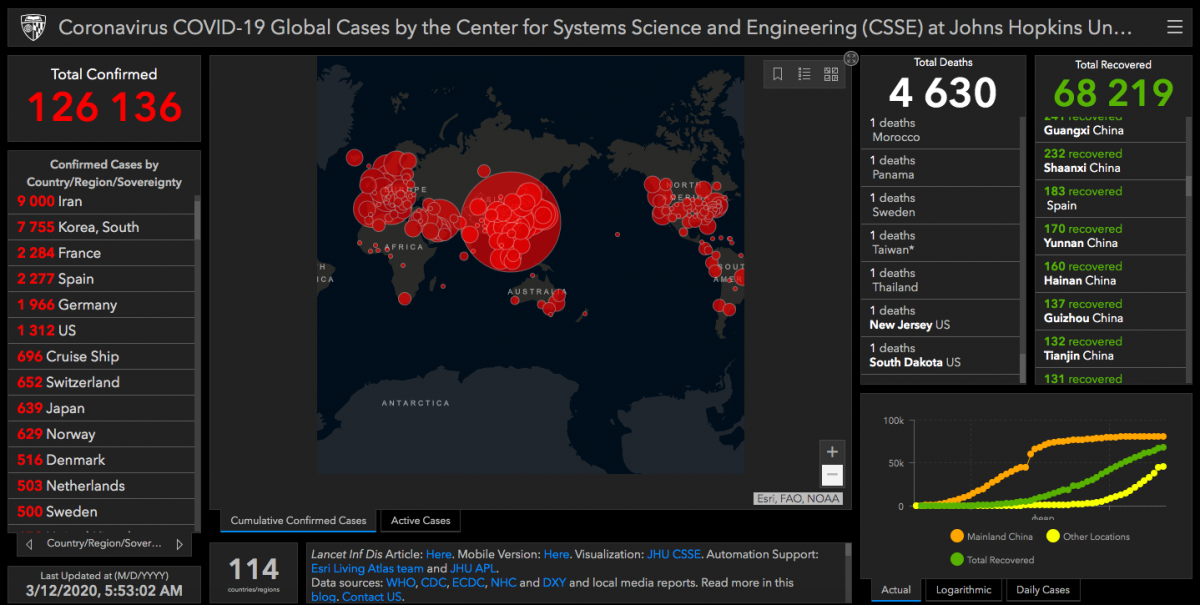This screenshot has height=605, width=1200.
Task: Select '232 recovered Shaanxi China' entry
Action: click(x=1112, y=161)
